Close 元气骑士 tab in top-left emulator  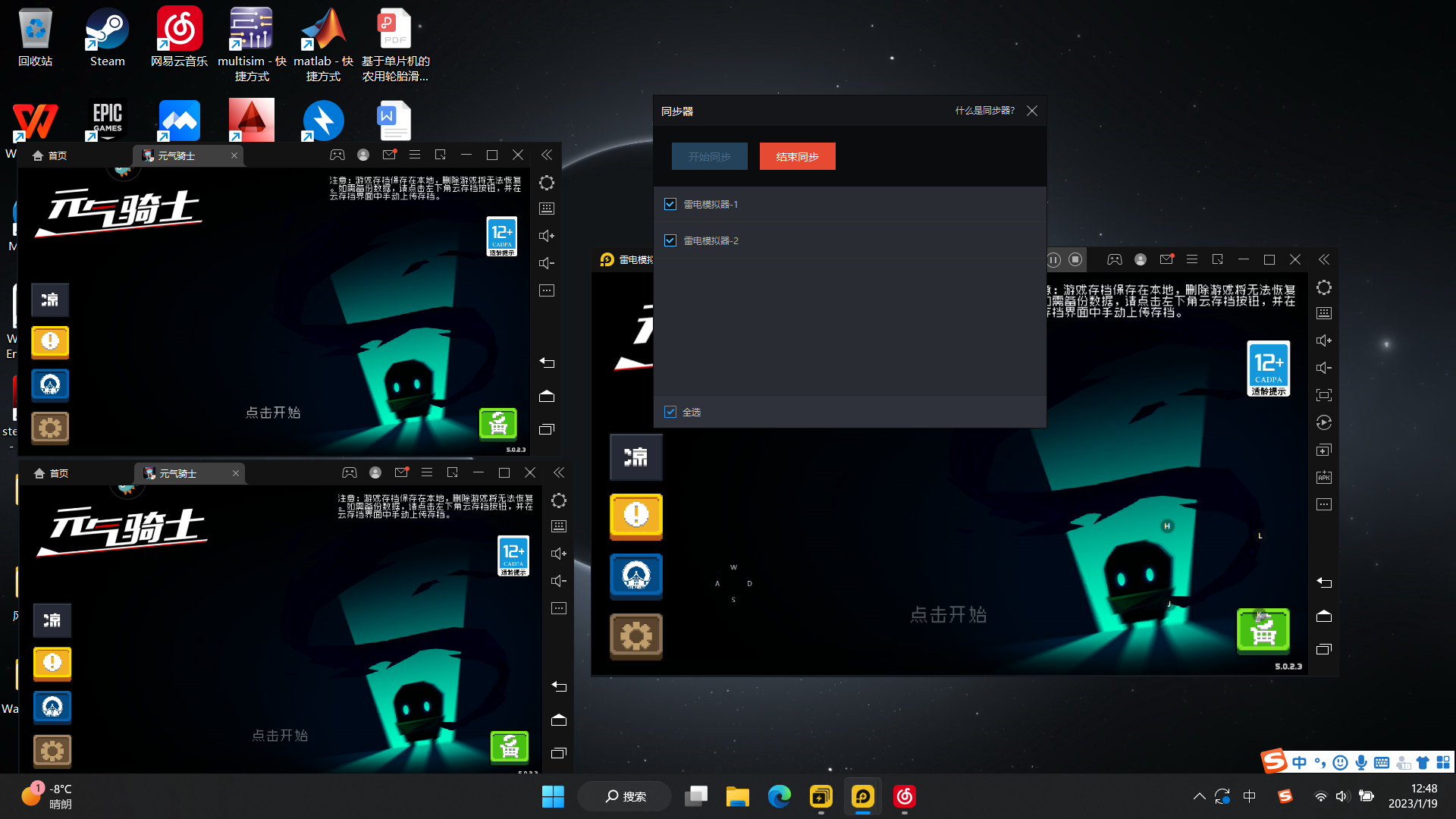coord(234,155)
